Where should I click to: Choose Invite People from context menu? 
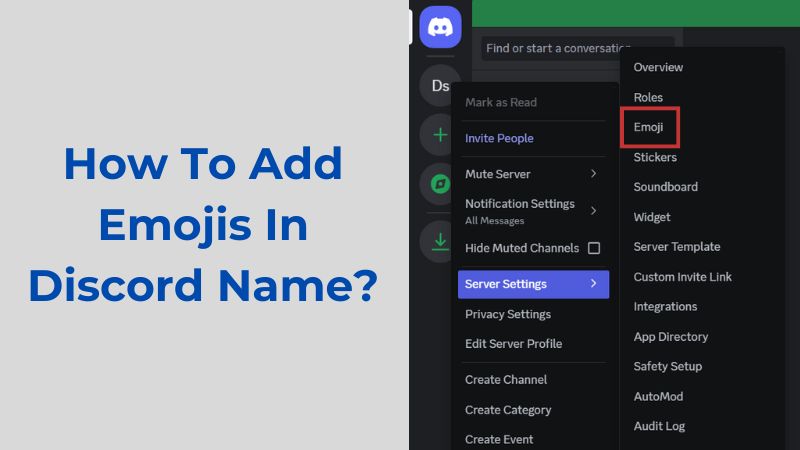(499, 138)
